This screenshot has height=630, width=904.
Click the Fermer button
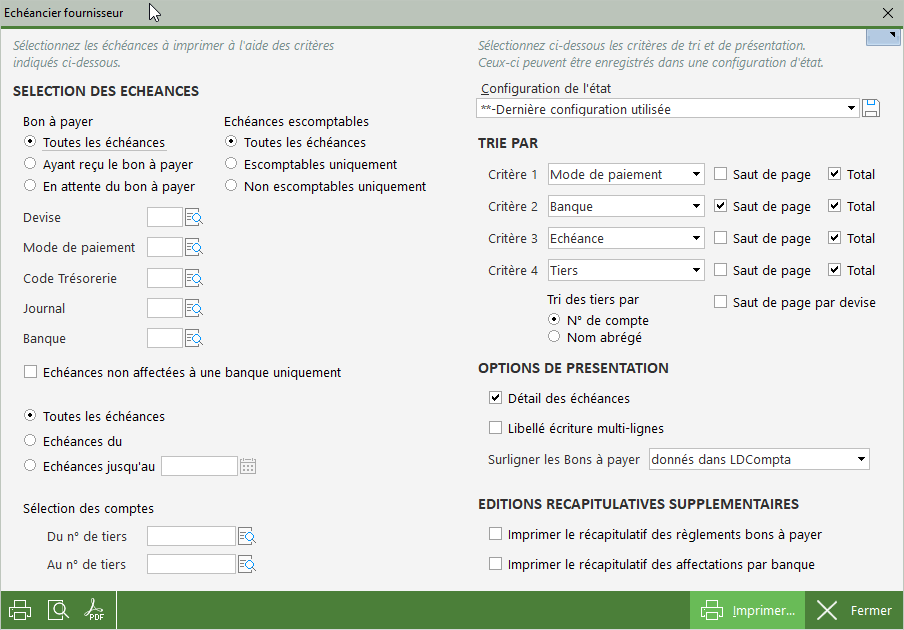(854, 610)
